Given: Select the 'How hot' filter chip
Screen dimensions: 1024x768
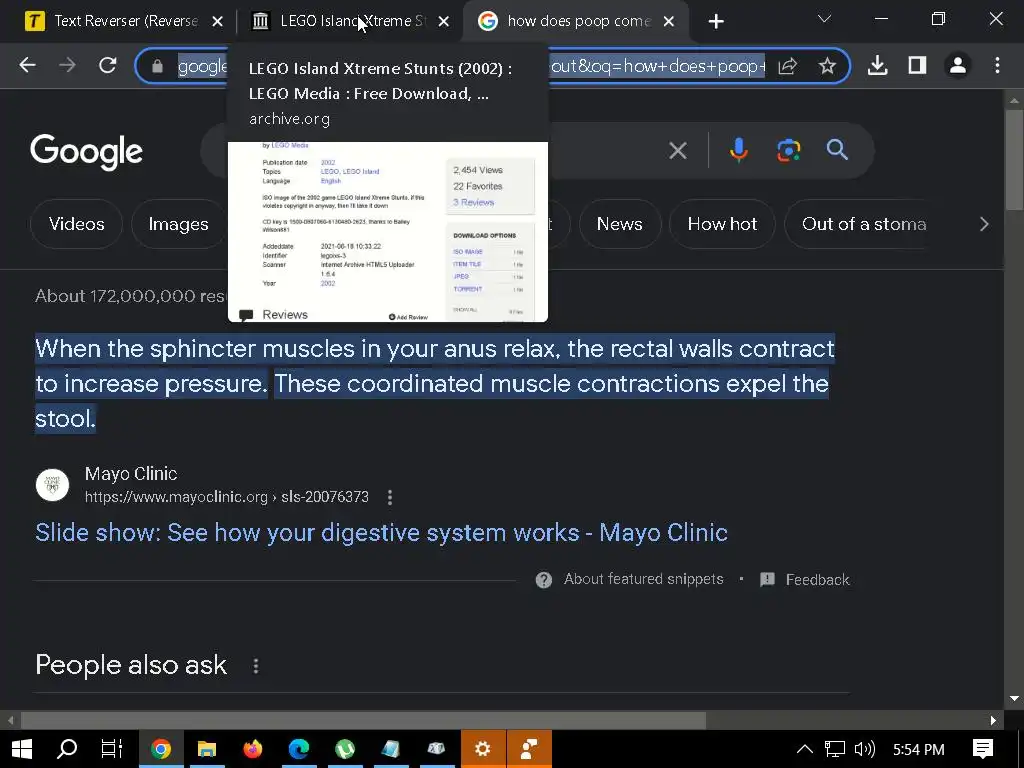Looking at the screenshot, I should [x=722, y=224].
